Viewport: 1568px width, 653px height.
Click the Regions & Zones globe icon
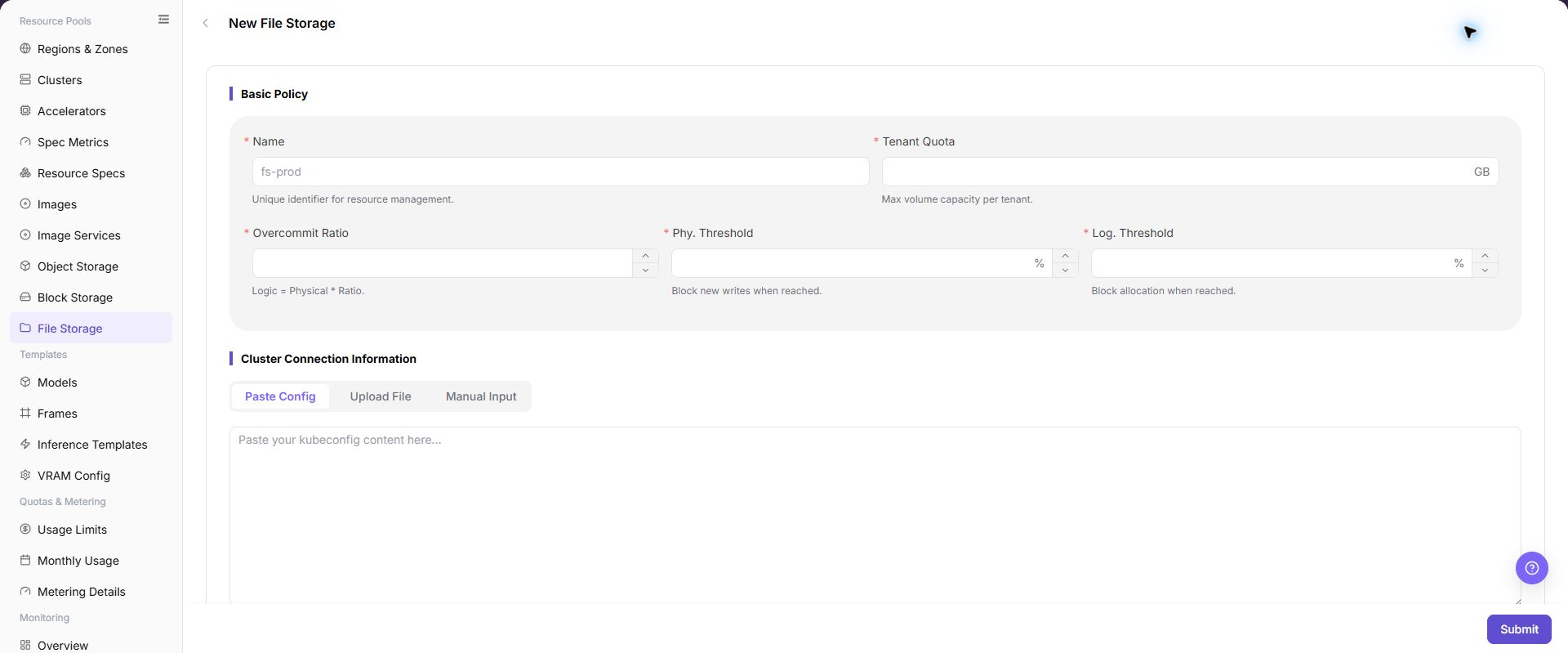click(25, 49)
